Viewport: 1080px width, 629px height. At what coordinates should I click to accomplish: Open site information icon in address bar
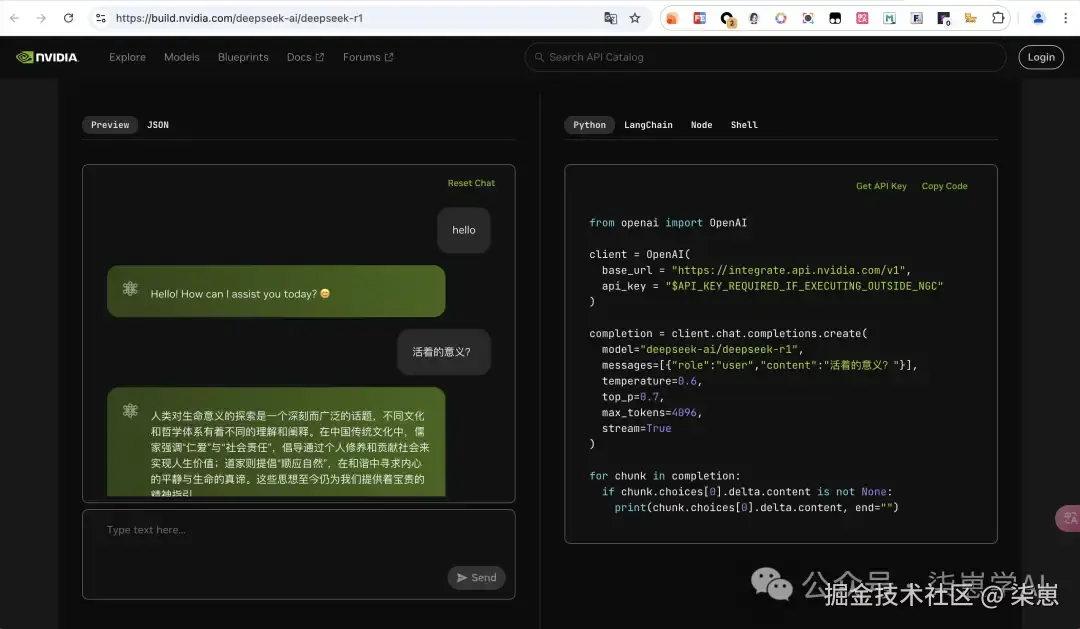pos(101,18)
